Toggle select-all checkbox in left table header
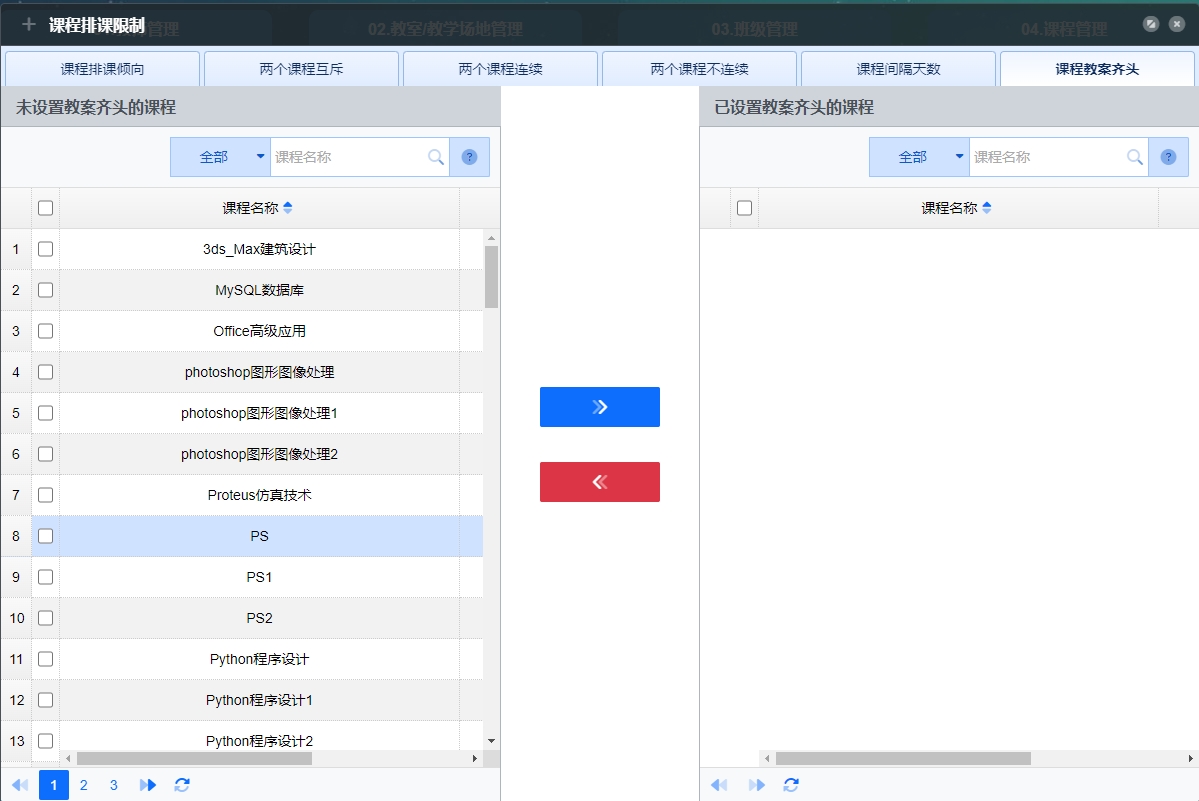Image resolution: width=1199 pixels, height=801 pixels. coord(45,208)
